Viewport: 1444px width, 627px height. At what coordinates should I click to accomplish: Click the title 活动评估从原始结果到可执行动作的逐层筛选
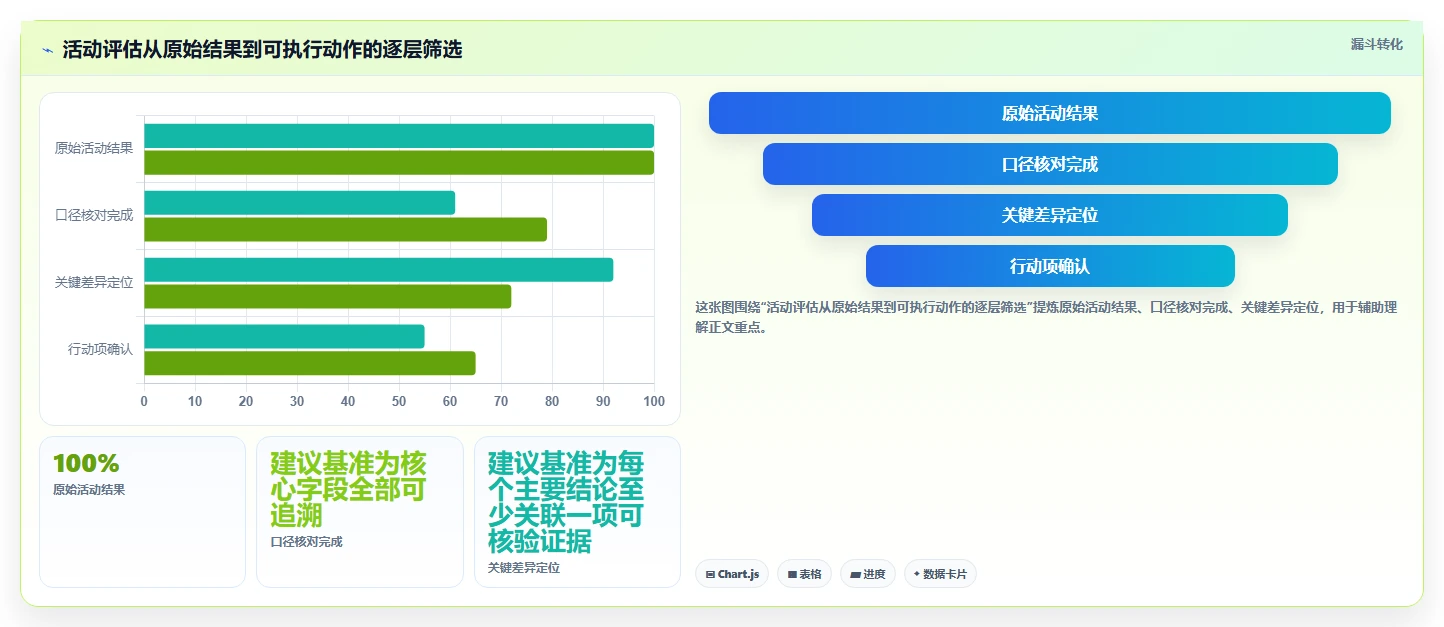pyautogui.click(x=262, y=50)
